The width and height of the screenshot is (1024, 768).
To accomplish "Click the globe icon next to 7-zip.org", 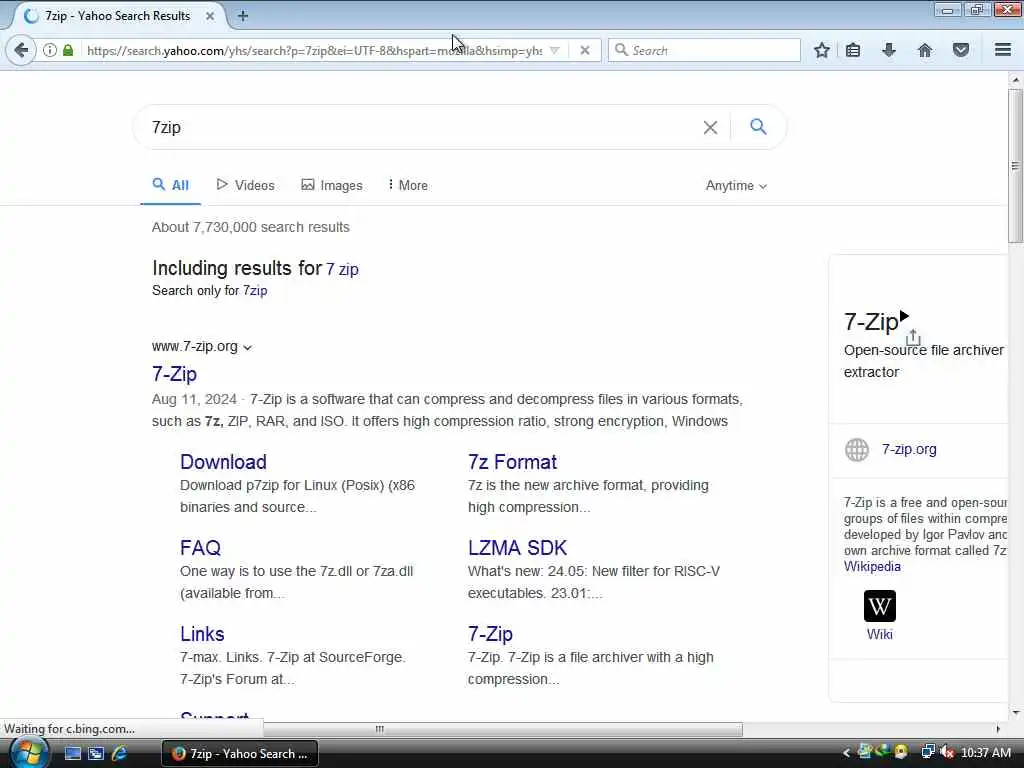I will (x=857, y=450).
